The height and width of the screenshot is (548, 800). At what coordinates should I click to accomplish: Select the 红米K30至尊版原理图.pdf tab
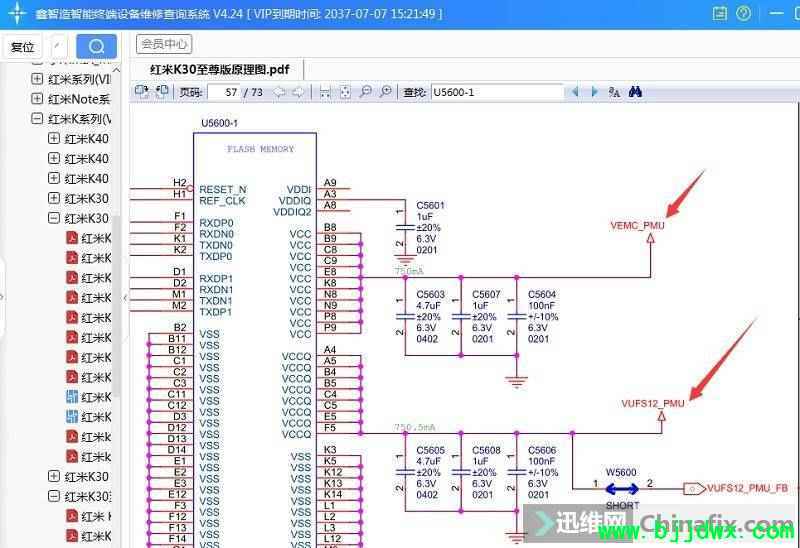click(219, 69)
